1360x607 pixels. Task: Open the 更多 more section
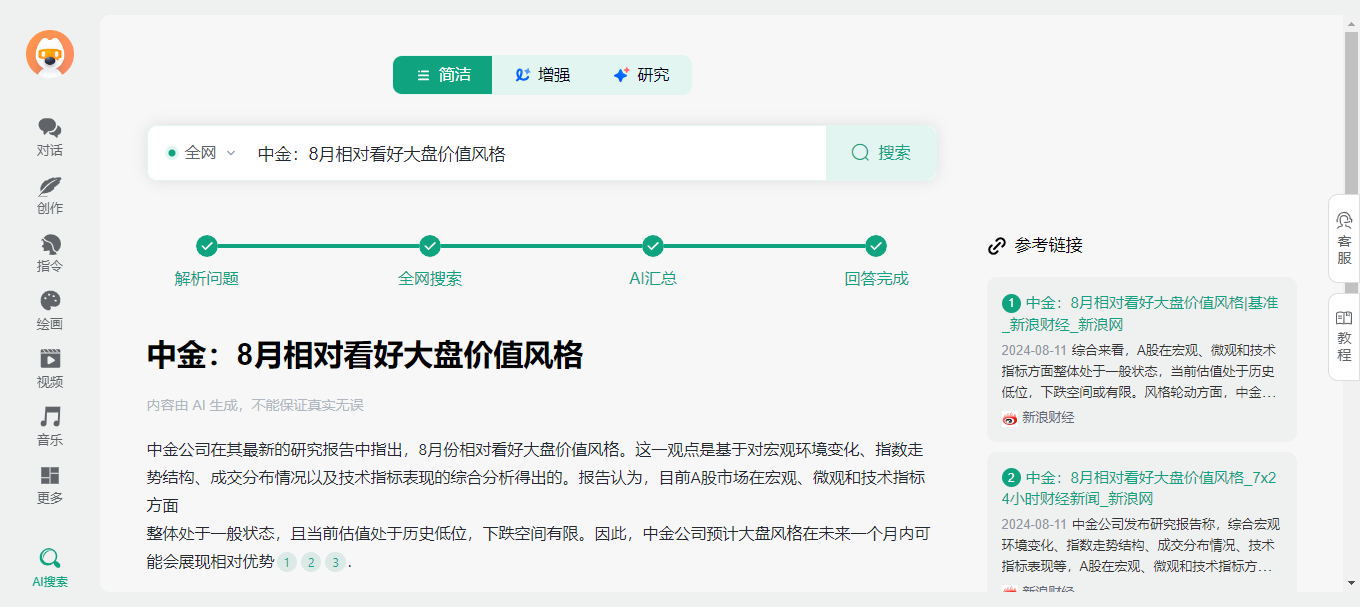(50, 485)
